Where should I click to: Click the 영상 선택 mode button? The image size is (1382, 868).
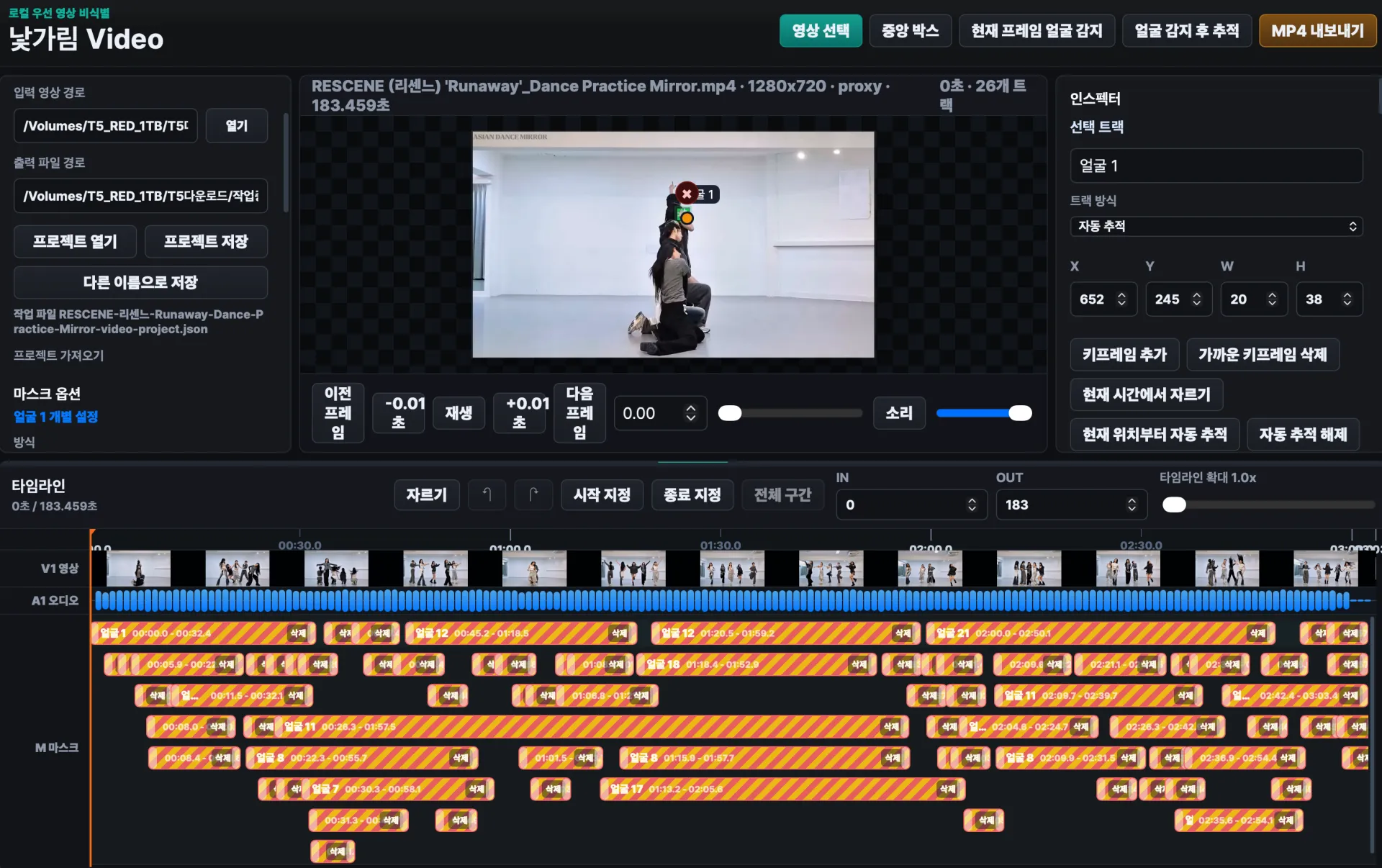click(821, 31)
